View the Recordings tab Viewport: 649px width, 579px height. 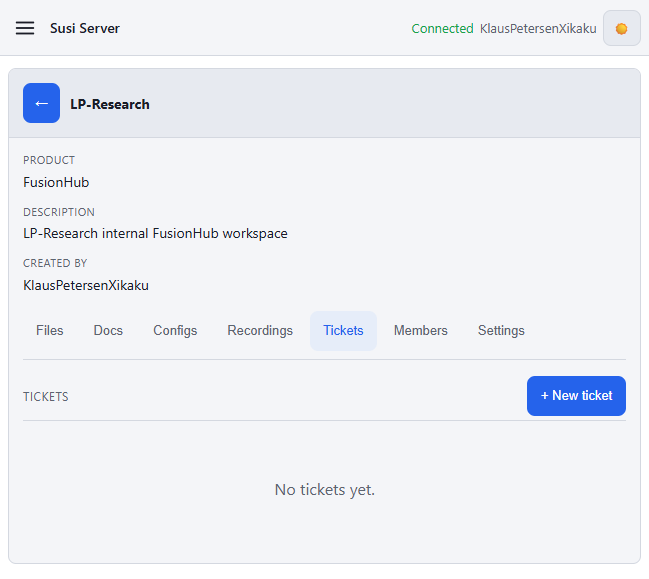click(x=260, y=330)
